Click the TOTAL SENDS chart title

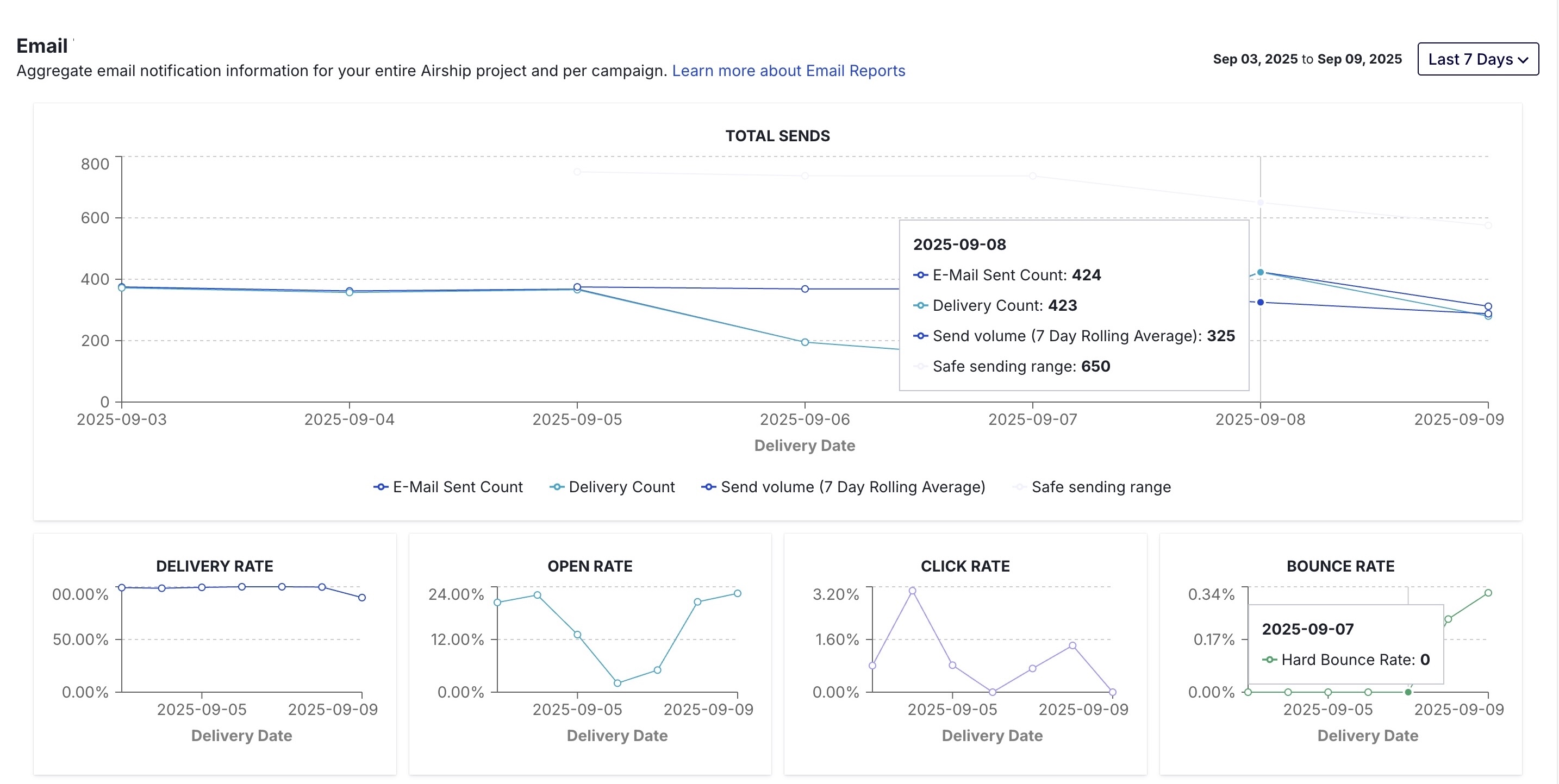[778, 136]
